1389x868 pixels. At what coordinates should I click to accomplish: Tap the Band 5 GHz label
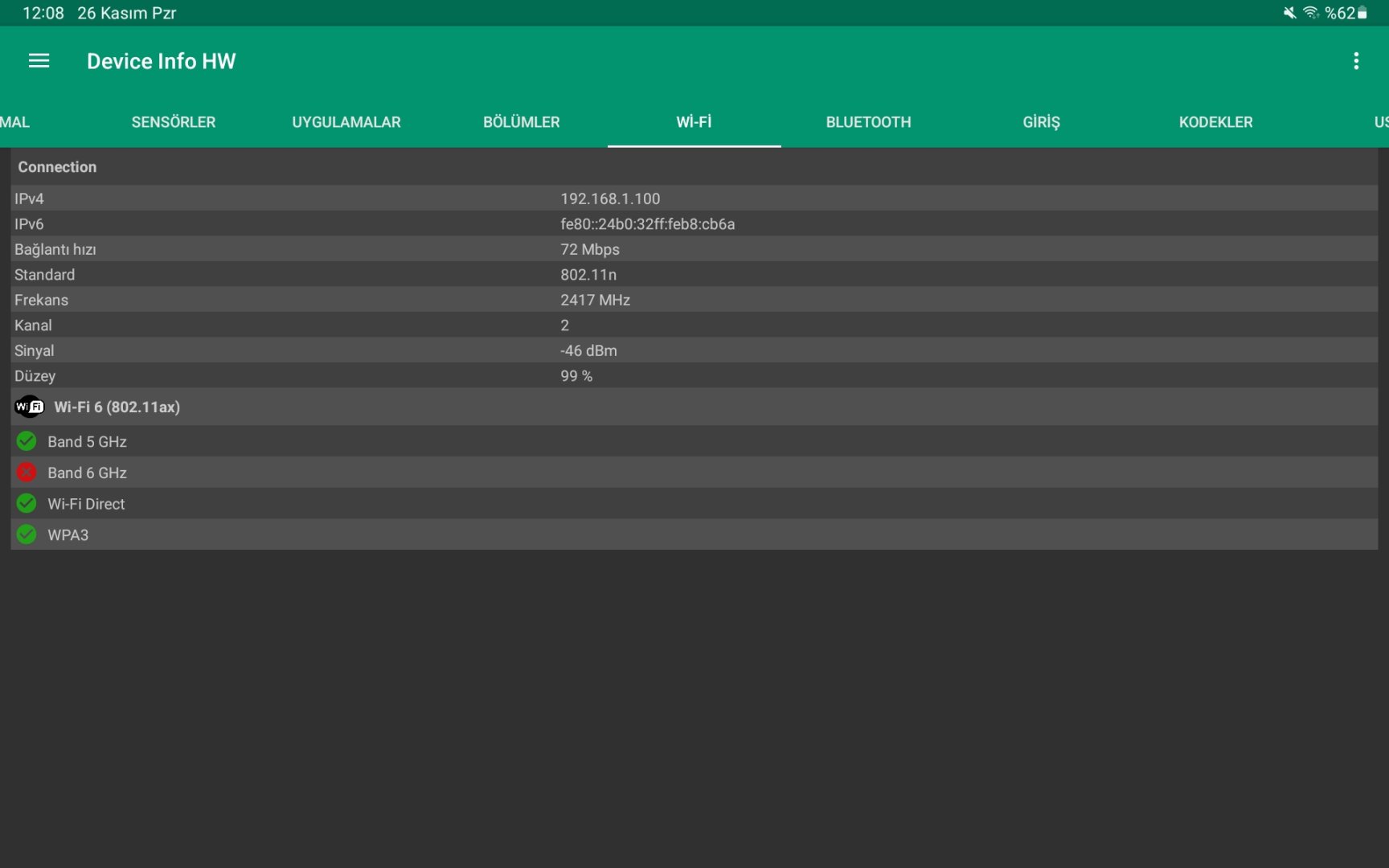coord(87,441)
